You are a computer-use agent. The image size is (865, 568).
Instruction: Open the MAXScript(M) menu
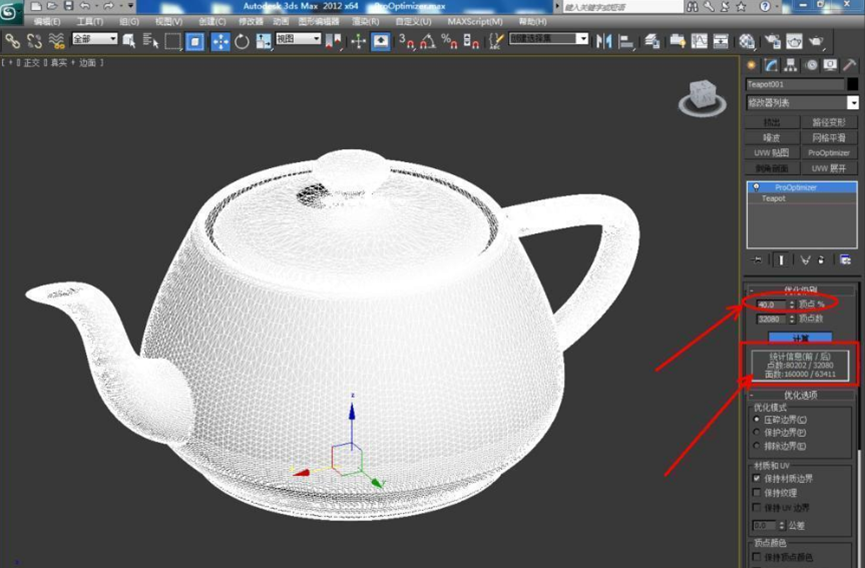(475, 22)
